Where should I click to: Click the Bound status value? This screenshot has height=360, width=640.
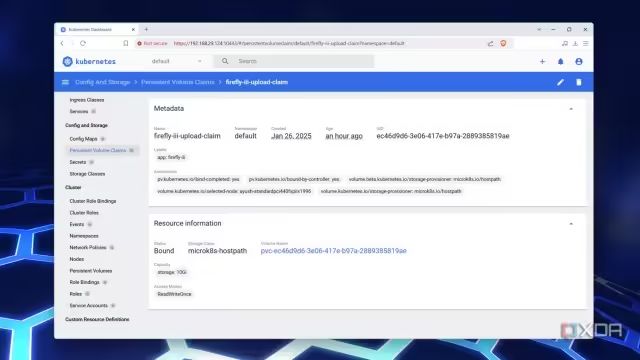(164, 251)
